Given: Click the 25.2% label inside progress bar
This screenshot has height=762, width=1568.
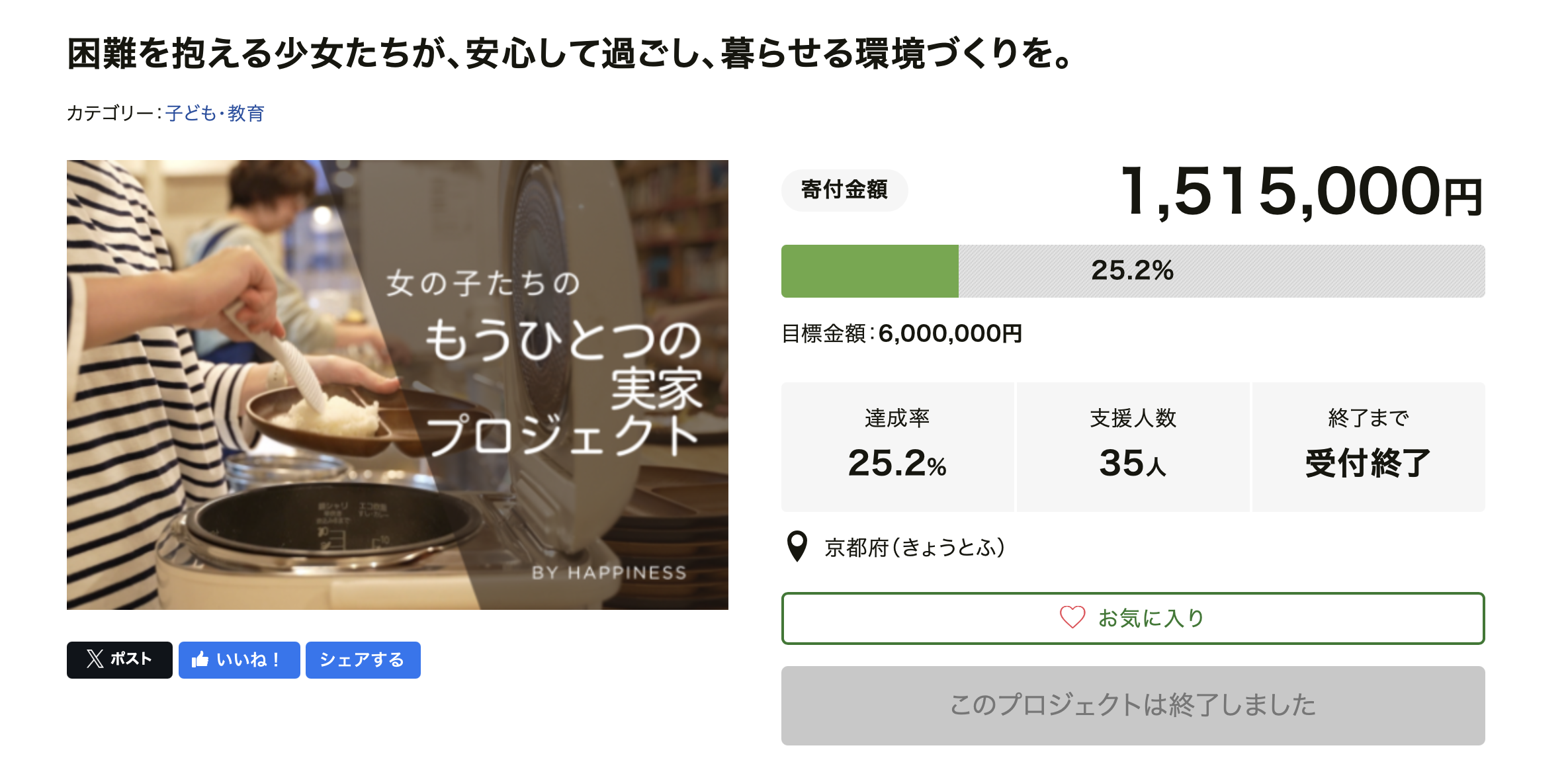Looking at the screenshot, I should [x=1132, y=271].
